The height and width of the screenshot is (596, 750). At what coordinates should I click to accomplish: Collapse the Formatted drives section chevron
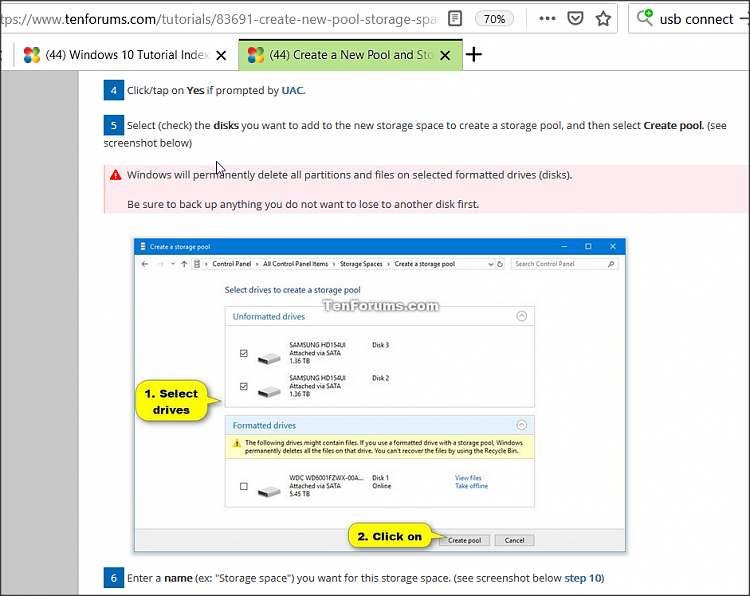[521, 425]
